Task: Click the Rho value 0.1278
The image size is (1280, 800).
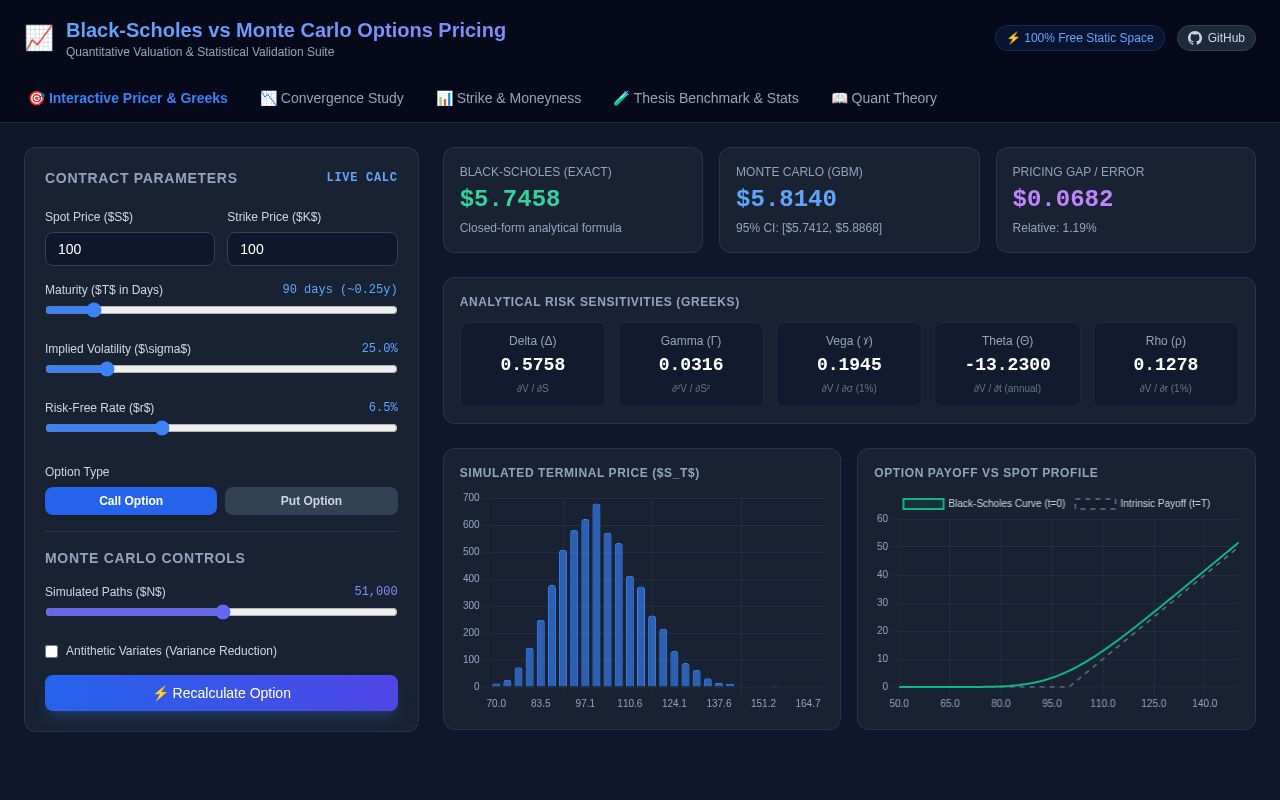Action: tap(1166, 365)
